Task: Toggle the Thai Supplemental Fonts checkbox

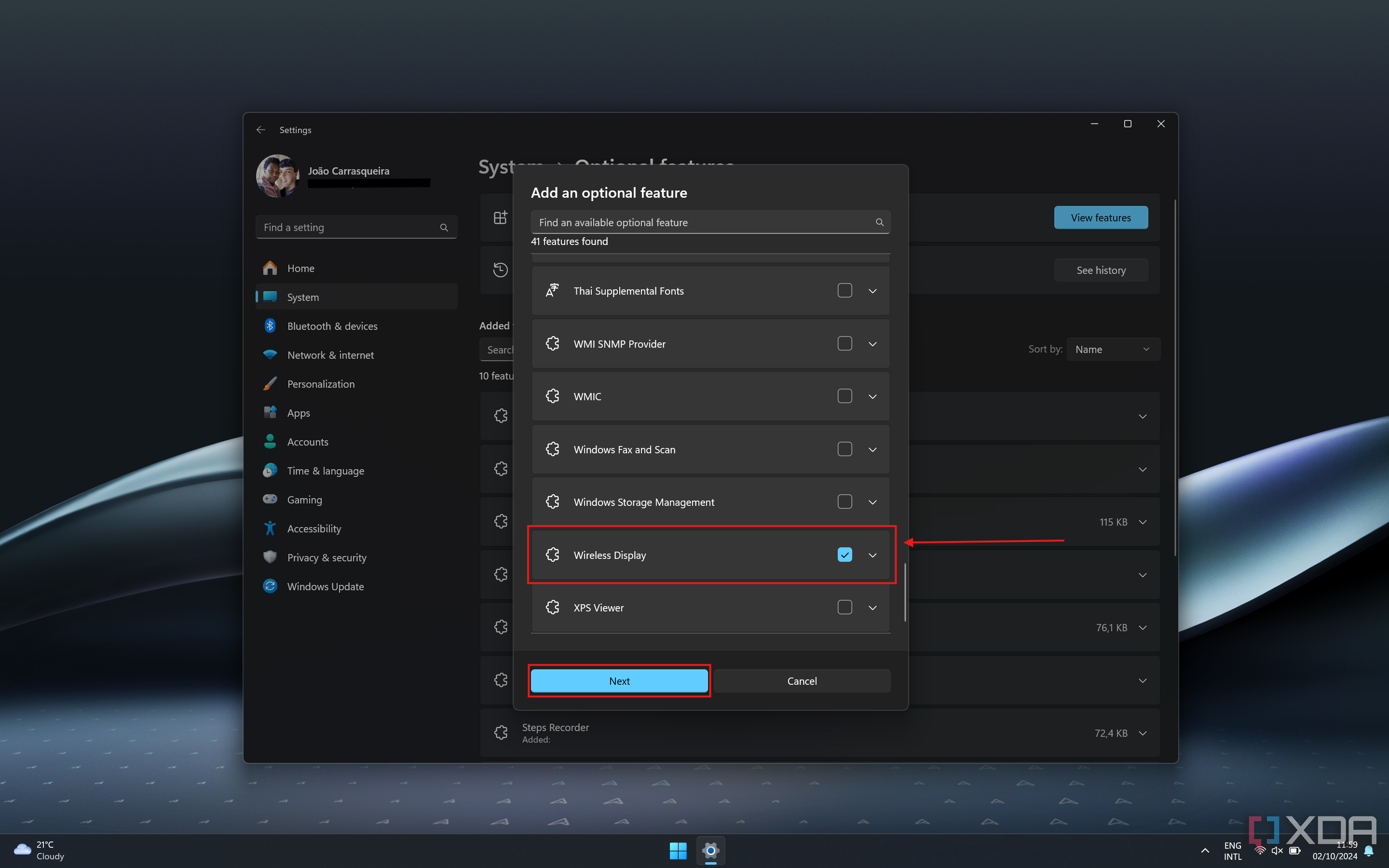Action: 844,290
